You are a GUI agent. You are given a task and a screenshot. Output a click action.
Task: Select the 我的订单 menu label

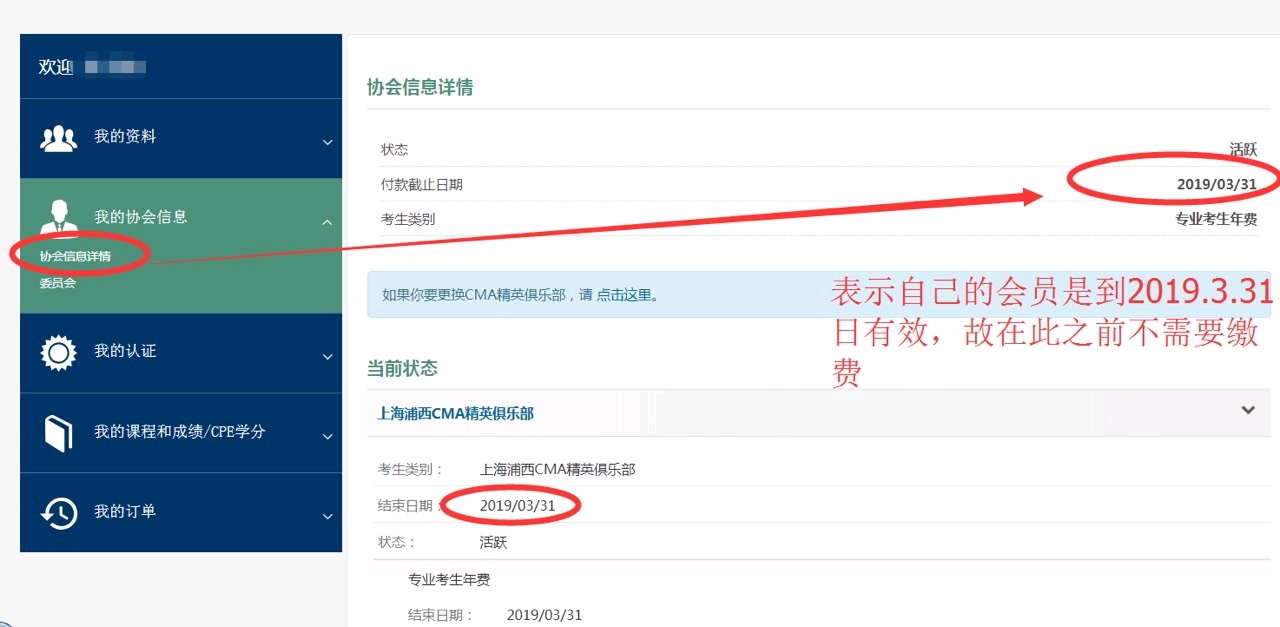click(x=125, y=512)
